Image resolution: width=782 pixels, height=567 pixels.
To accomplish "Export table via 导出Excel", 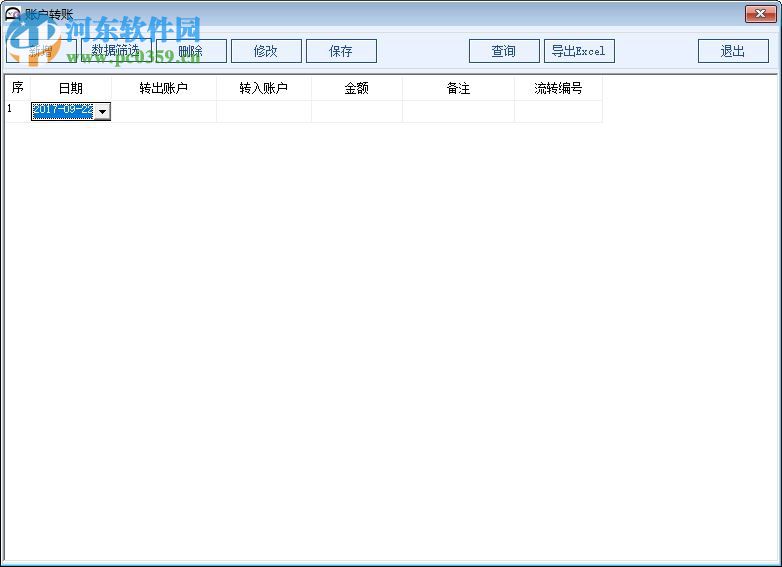I will coord(579,51).
